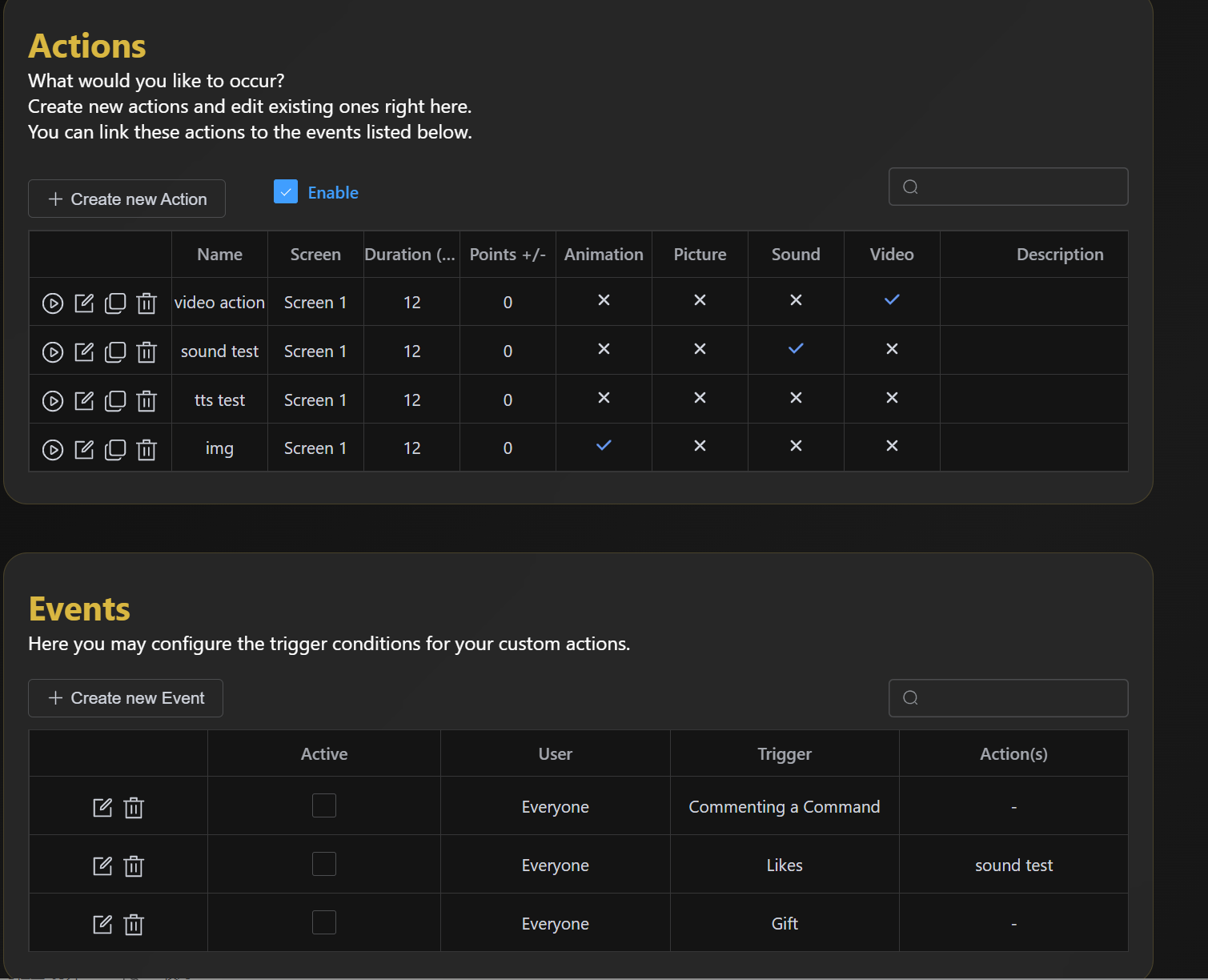Image resolution: width=1208 pixels, height=980 pixels.
Task: Edit the Commenting a Command event
Action: click(102, 807)
